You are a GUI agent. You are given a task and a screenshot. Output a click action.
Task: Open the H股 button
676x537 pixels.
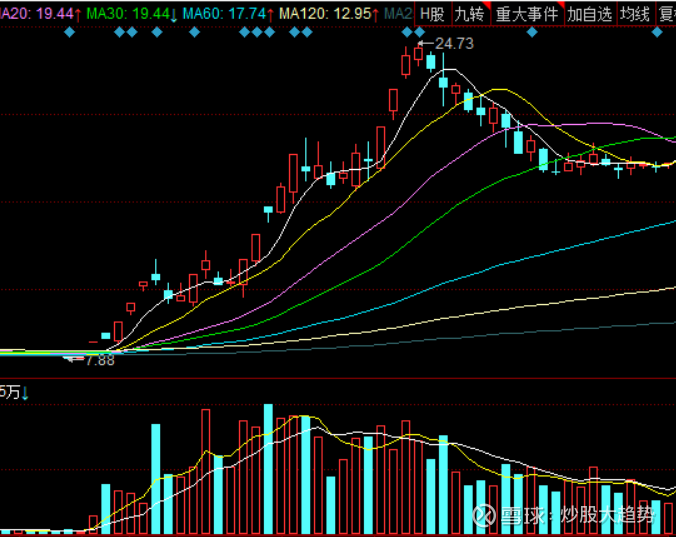(x=432, y=14)
